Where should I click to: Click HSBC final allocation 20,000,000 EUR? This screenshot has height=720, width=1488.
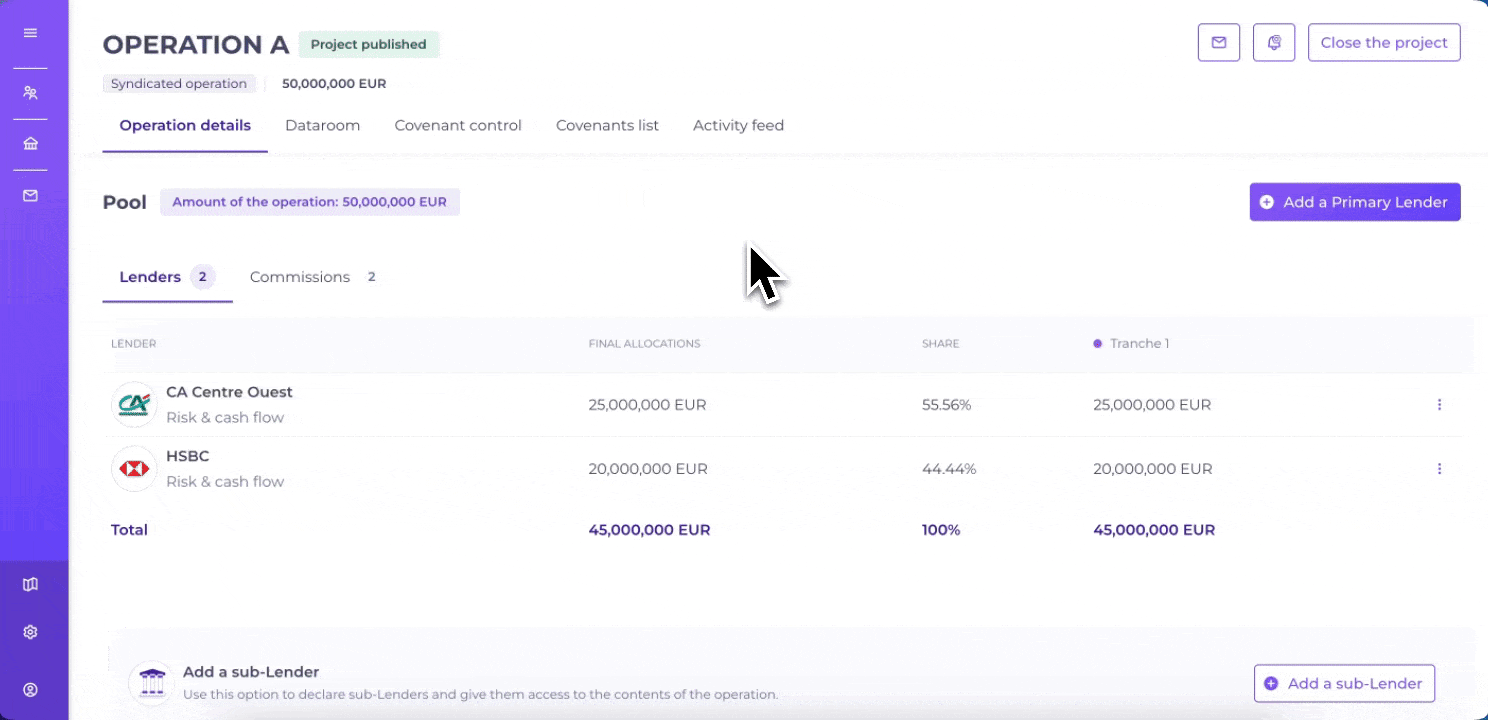(648, 469)
